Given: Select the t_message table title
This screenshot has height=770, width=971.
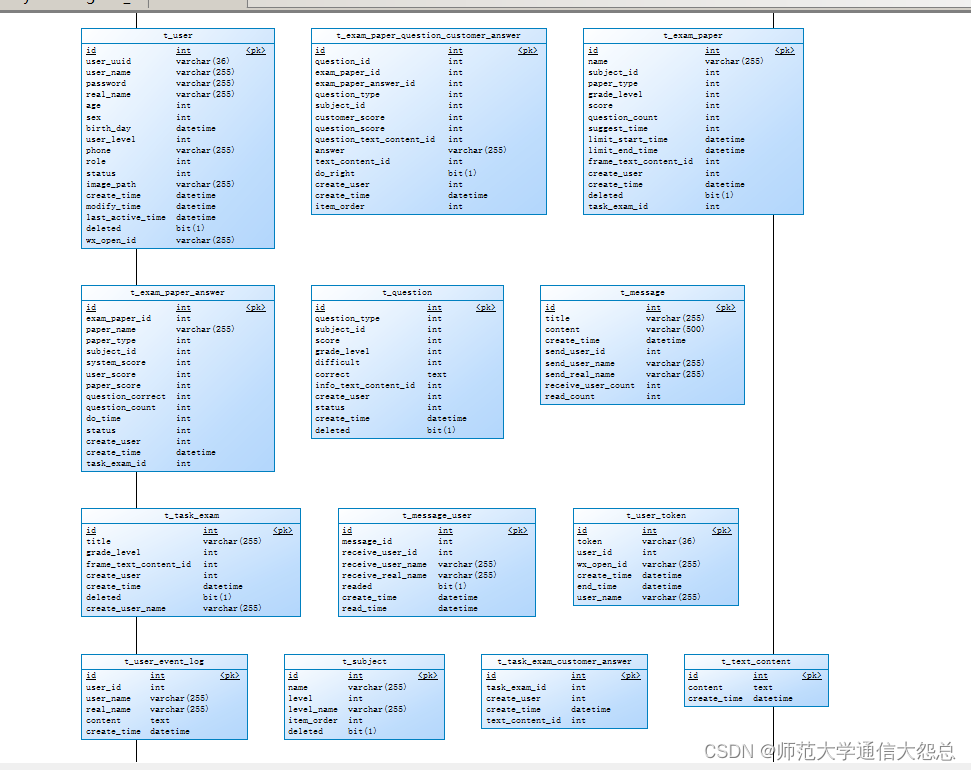Looking at the screenshot, I should click(x=642, y=292).
